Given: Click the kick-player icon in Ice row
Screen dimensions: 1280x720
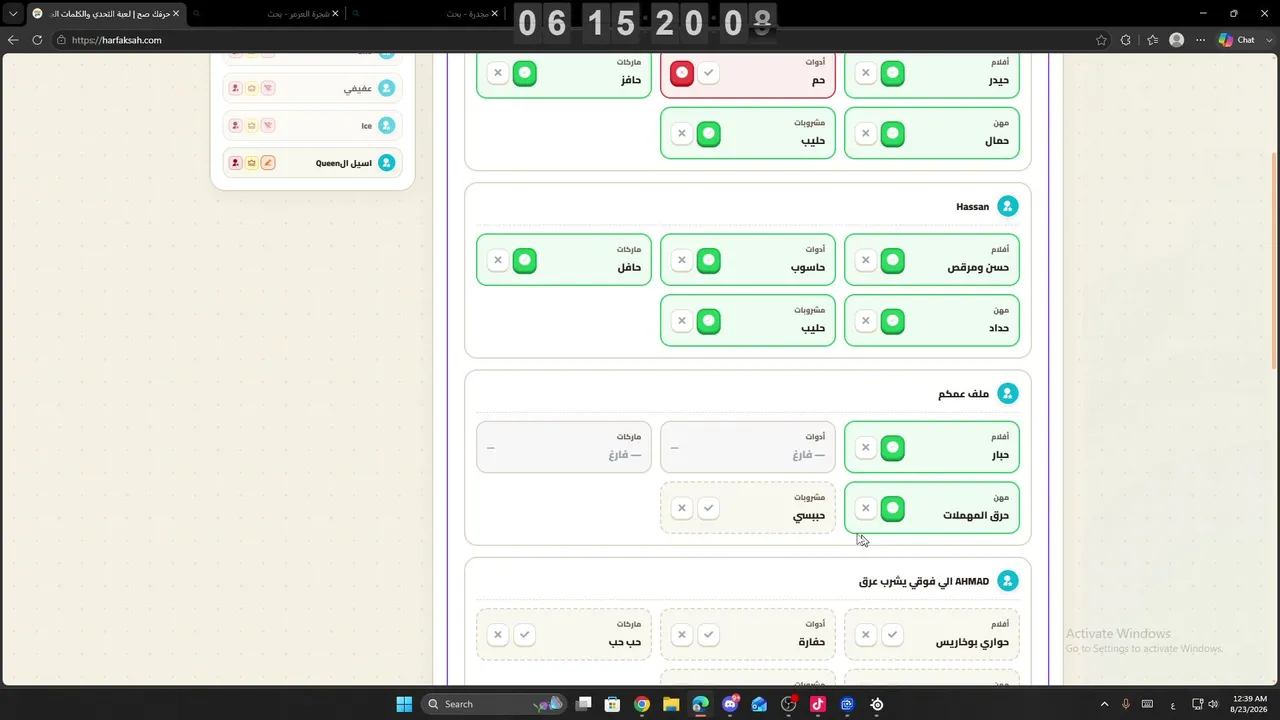Looking at the screenshot, I should coord(235,126).
